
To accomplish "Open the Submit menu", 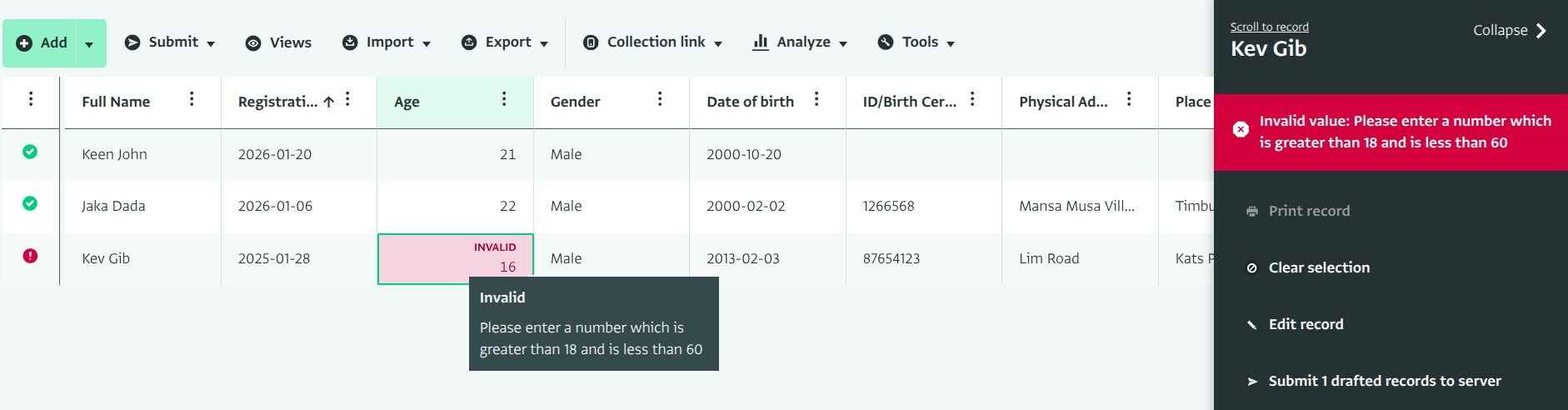I will 170,42.
